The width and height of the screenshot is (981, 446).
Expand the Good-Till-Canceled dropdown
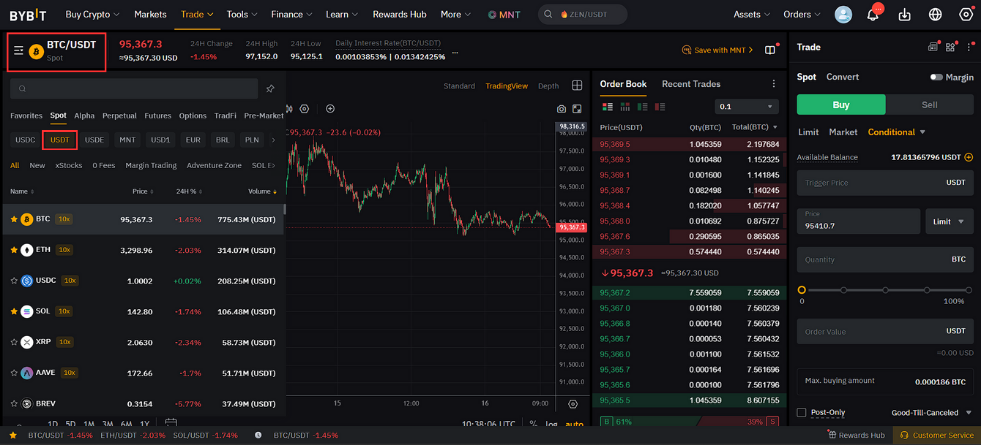click(932, 413)
